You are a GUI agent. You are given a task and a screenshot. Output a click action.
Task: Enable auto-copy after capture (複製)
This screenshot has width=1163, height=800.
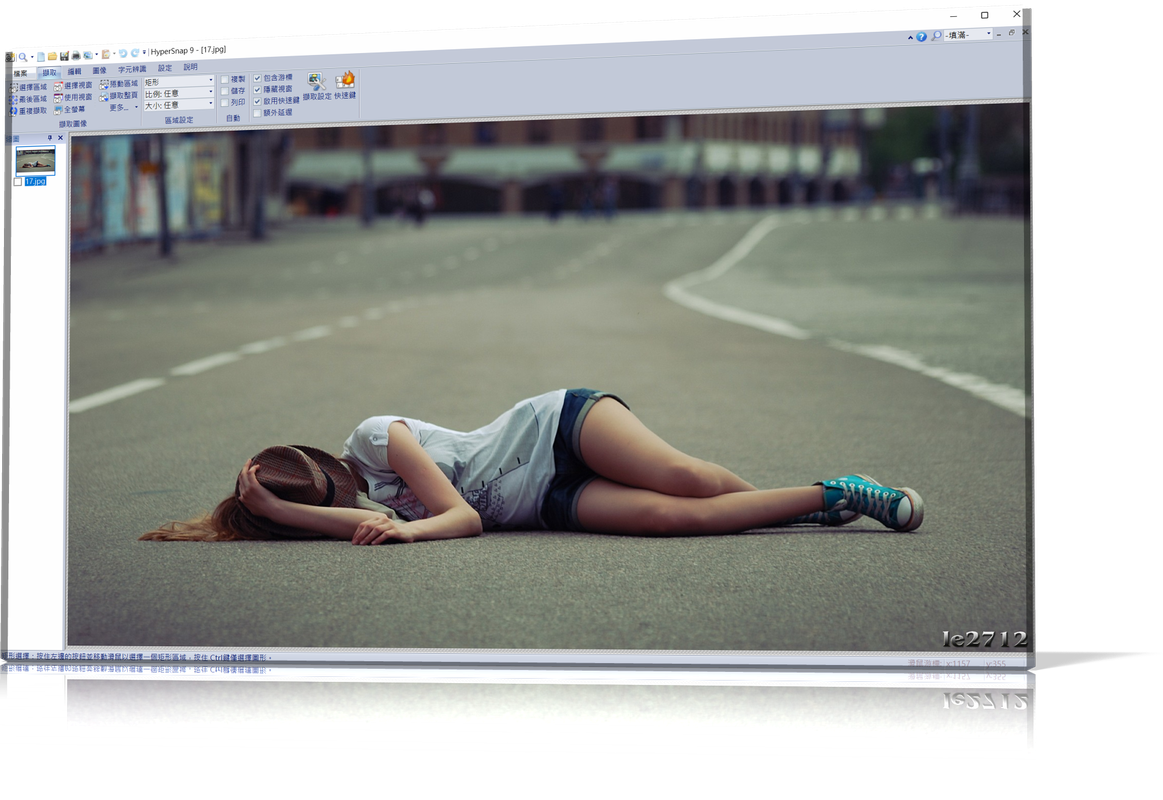pos(224,78)
